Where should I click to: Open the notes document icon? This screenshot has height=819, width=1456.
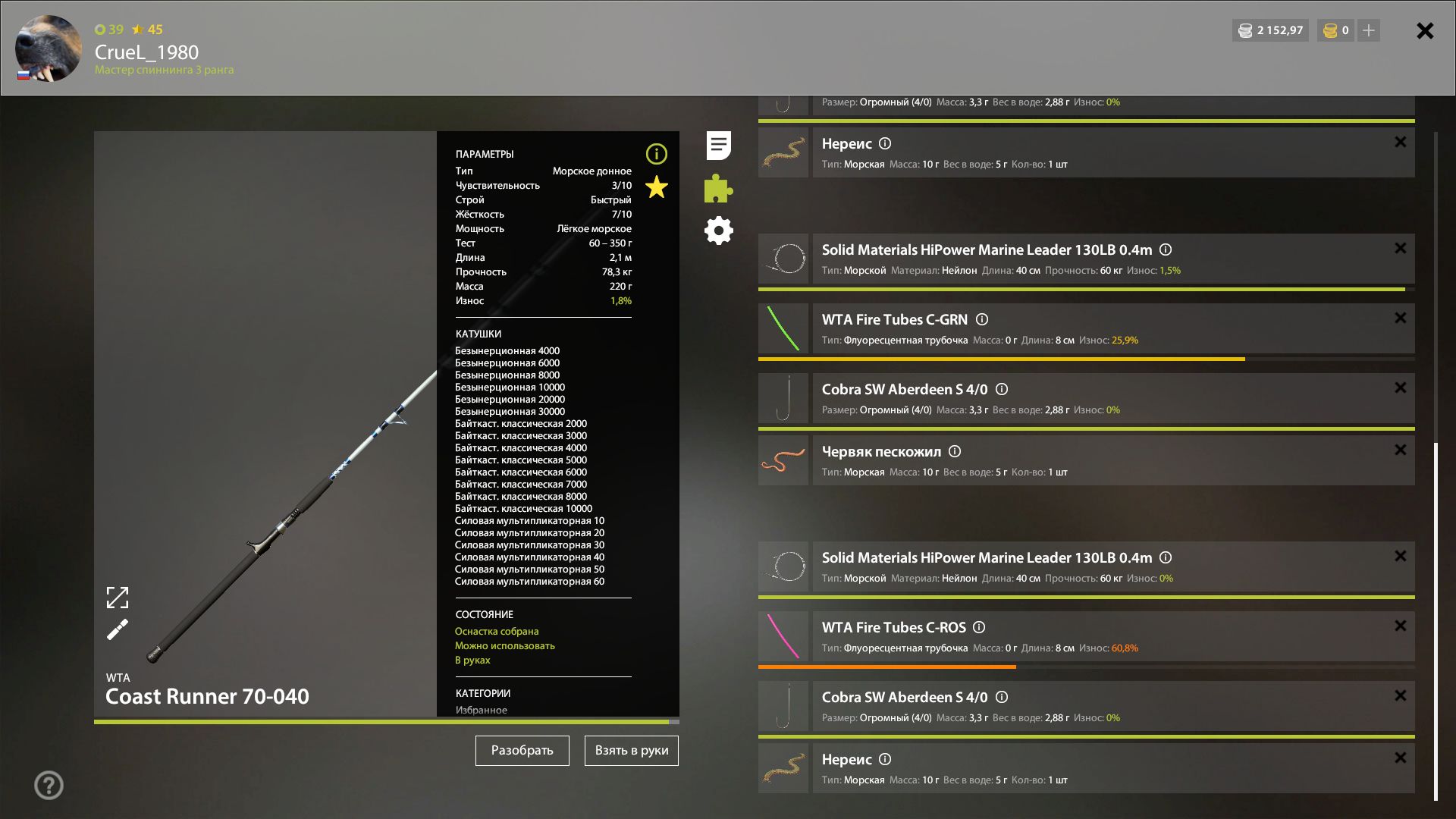pos(718,146)
